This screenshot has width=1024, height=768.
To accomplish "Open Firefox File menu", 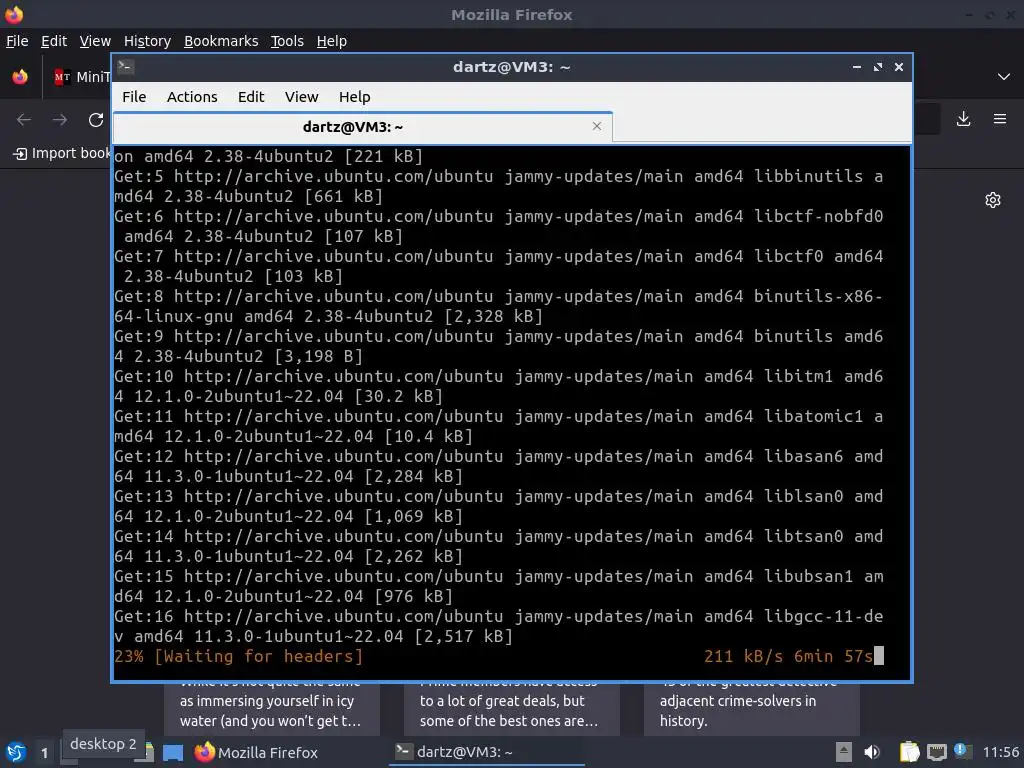I will (x=17, y=41).
